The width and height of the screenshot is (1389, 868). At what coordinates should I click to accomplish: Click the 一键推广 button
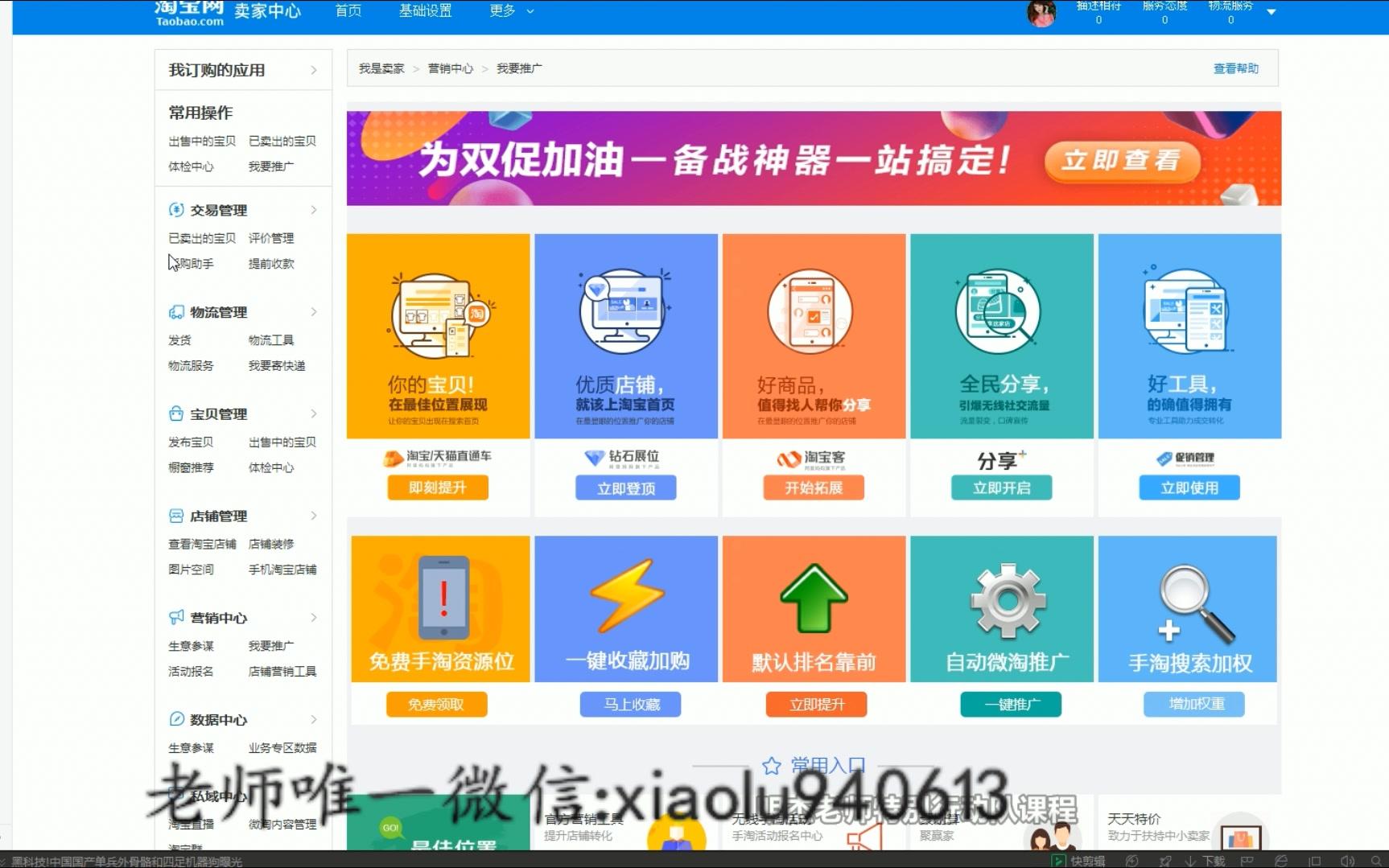click(1011, 705)
